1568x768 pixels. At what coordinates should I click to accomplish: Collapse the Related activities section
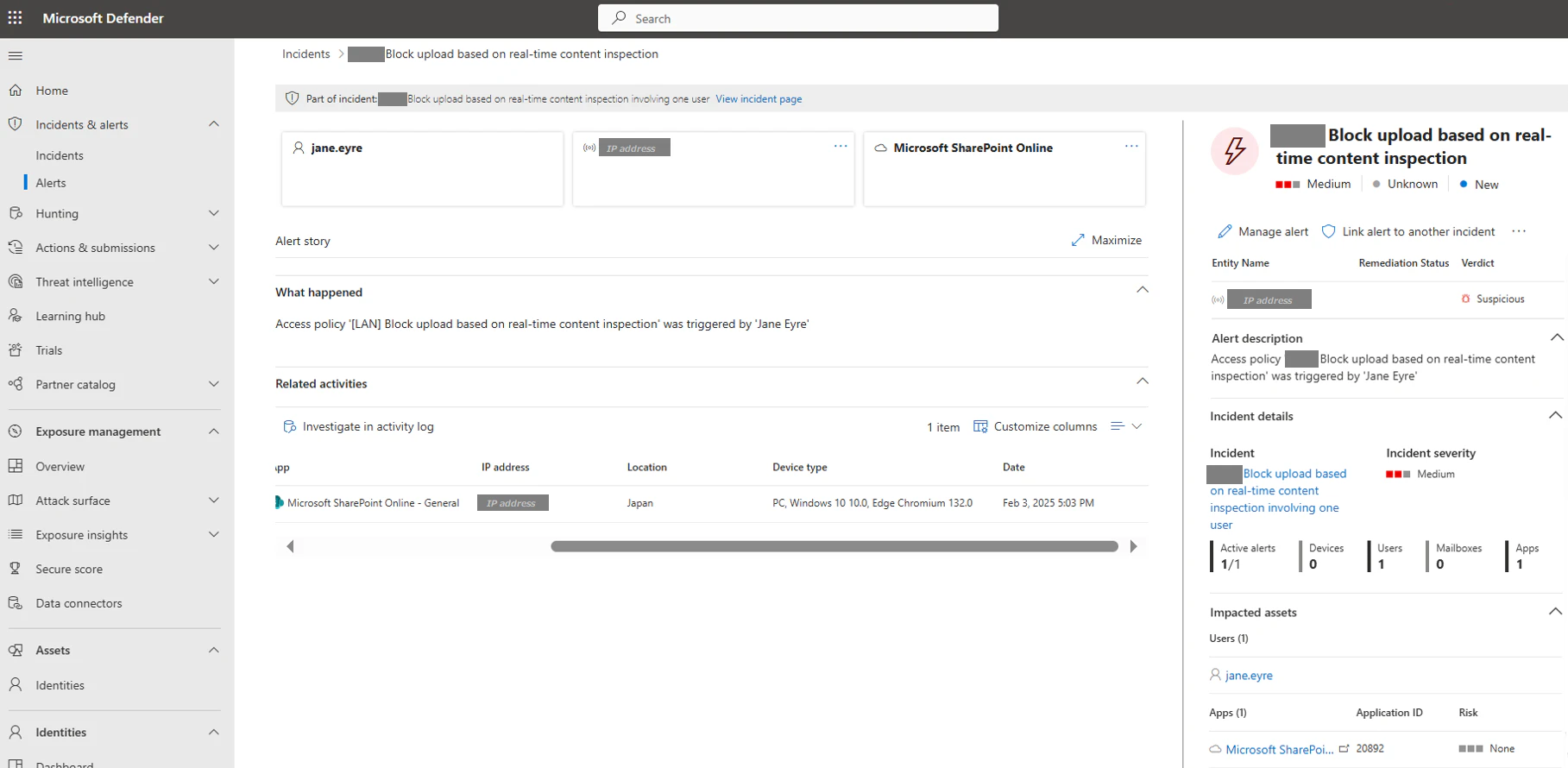(x=1143, y=381)
